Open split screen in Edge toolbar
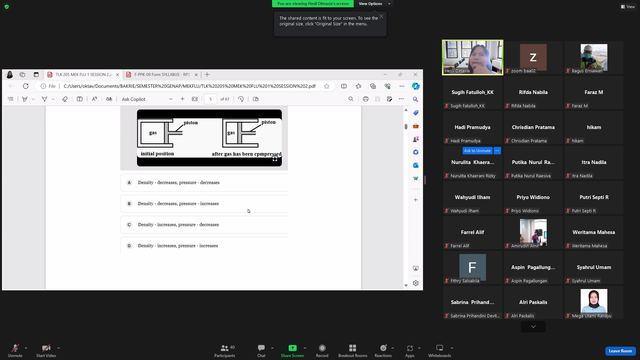Image resolution: width=640 pixels, height=360 pixels. point(344,86)
